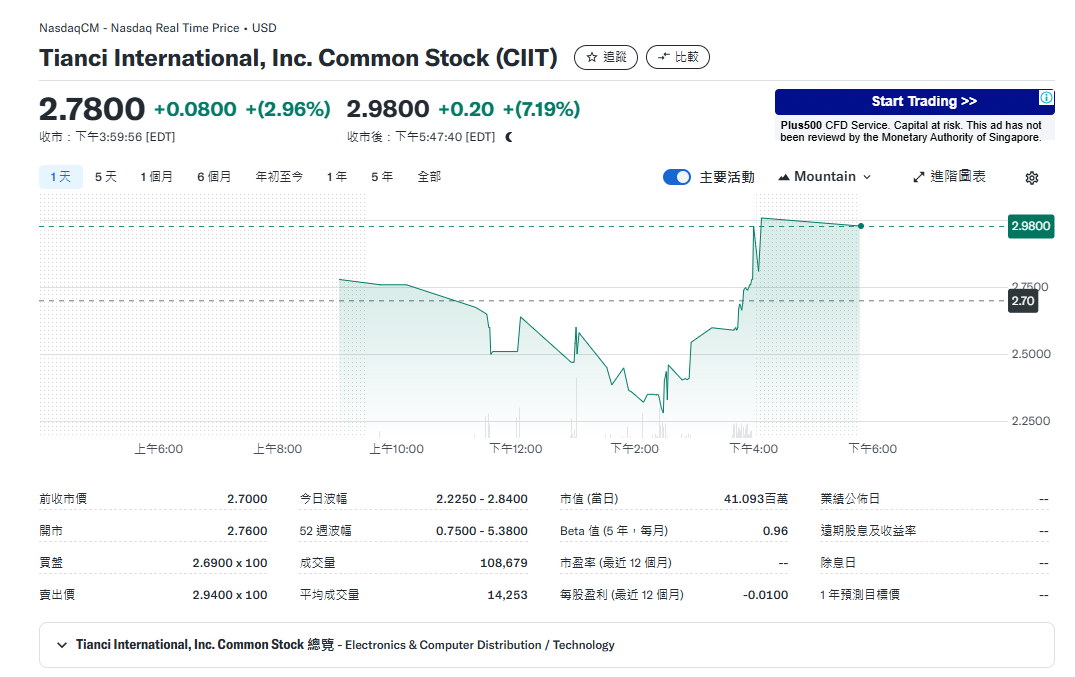This screenshot has width=1075, height=677.
Task: Choose the 年初至今 range
Action: [279, 177]
